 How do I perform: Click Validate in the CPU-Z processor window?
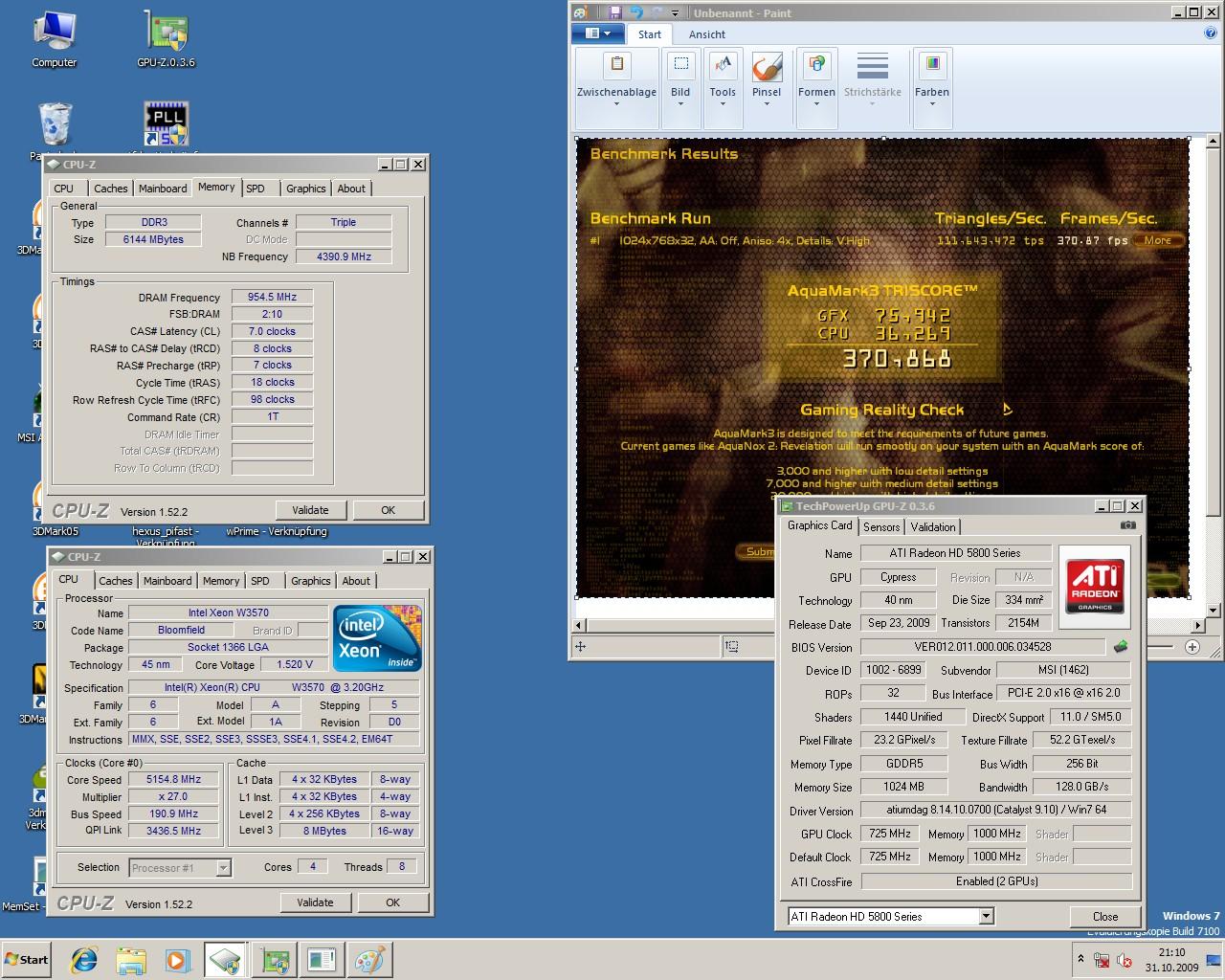click(x=315, y=902)
